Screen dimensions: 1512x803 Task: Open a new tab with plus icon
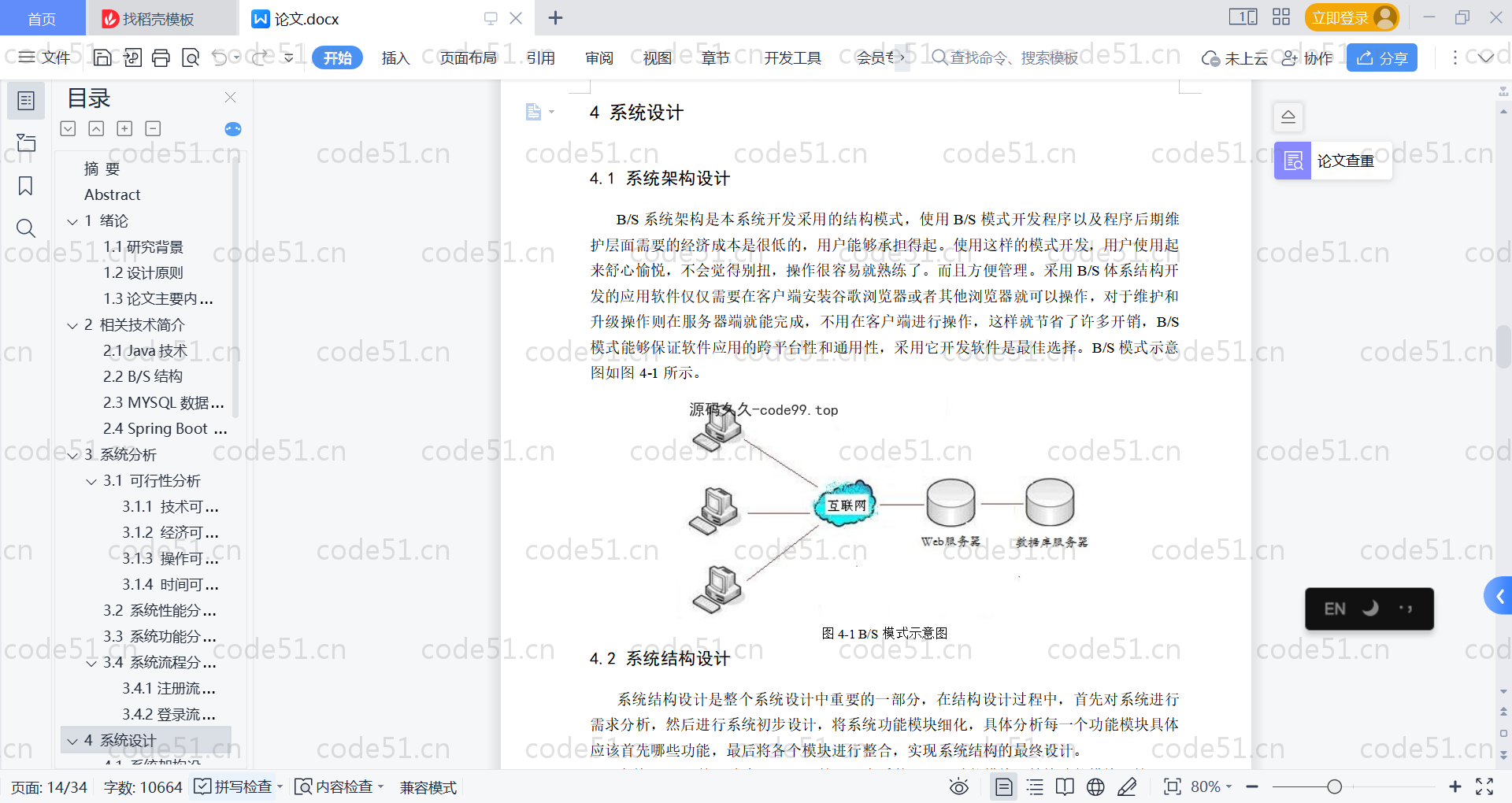556,17
